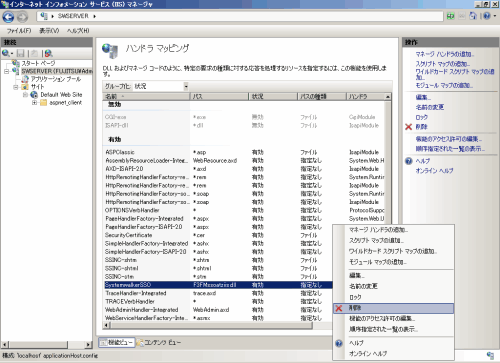Click the blue help icon in actions pane
The height and width of the screenshot is (363, 500).
(409, 161)
